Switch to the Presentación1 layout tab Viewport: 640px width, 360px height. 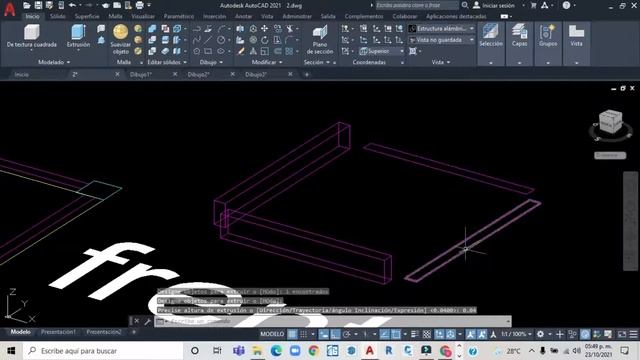[x=58, y=332]
